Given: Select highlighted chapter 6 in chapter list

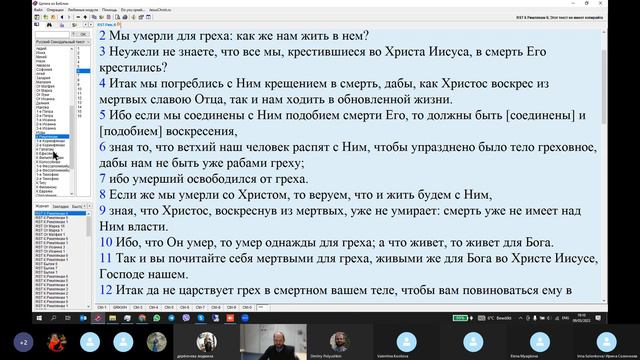Looking at the screenshot, I should [x=83, y=71].
